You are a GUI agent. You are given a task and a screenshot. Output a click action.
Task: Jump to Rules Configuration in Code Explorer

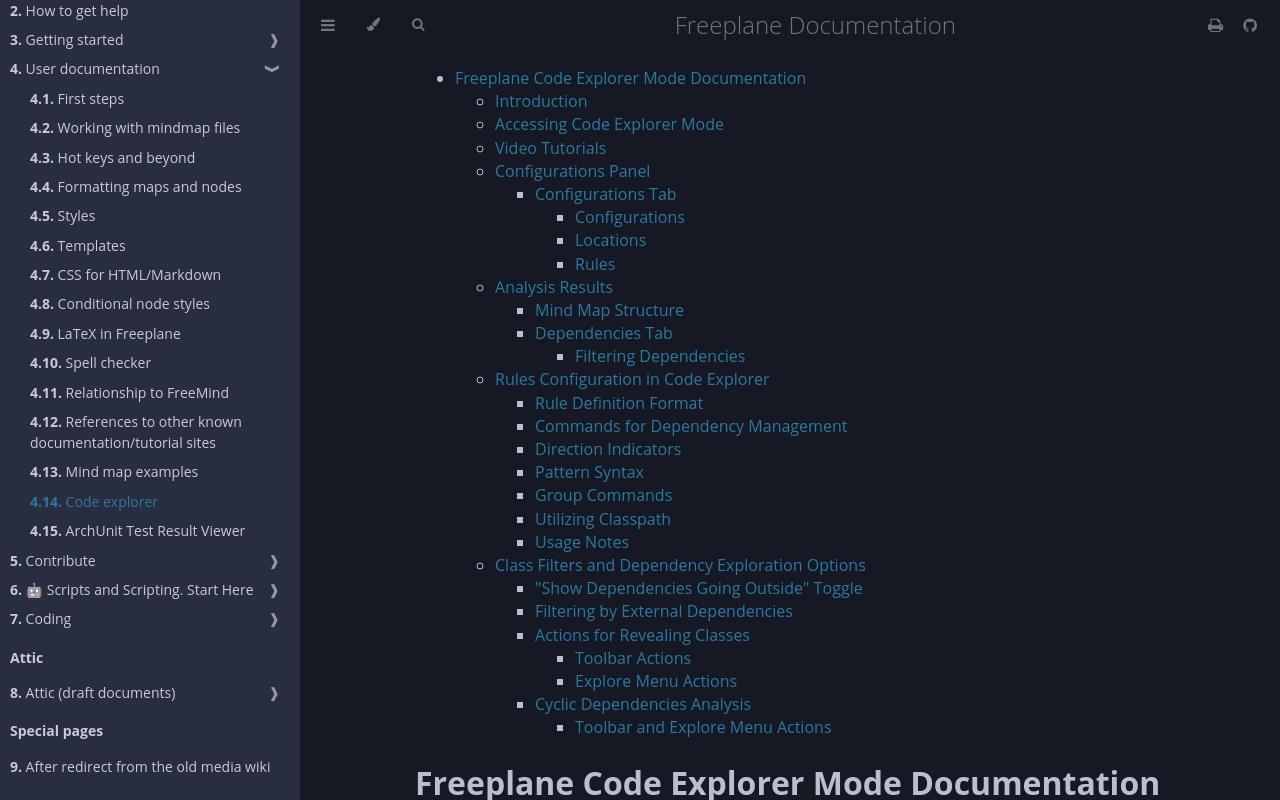(632, 379)
